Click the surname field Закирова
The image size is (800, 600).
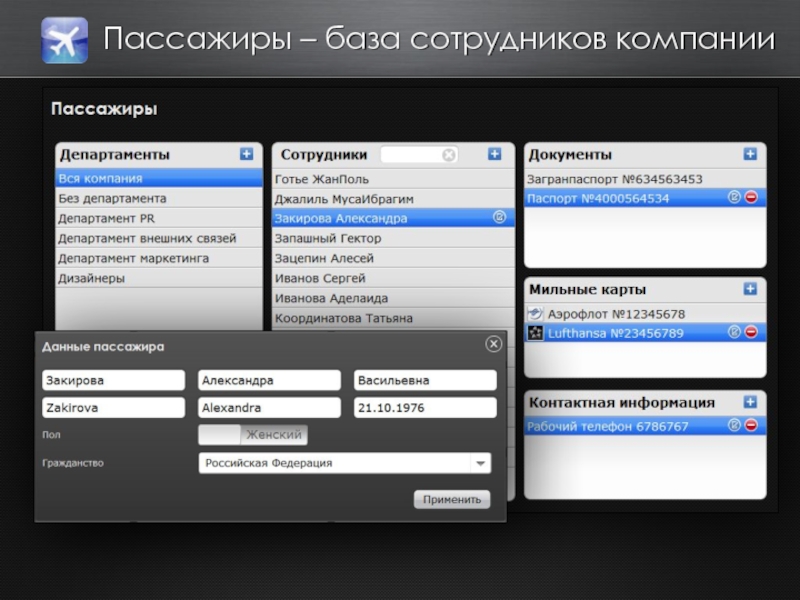114,380
